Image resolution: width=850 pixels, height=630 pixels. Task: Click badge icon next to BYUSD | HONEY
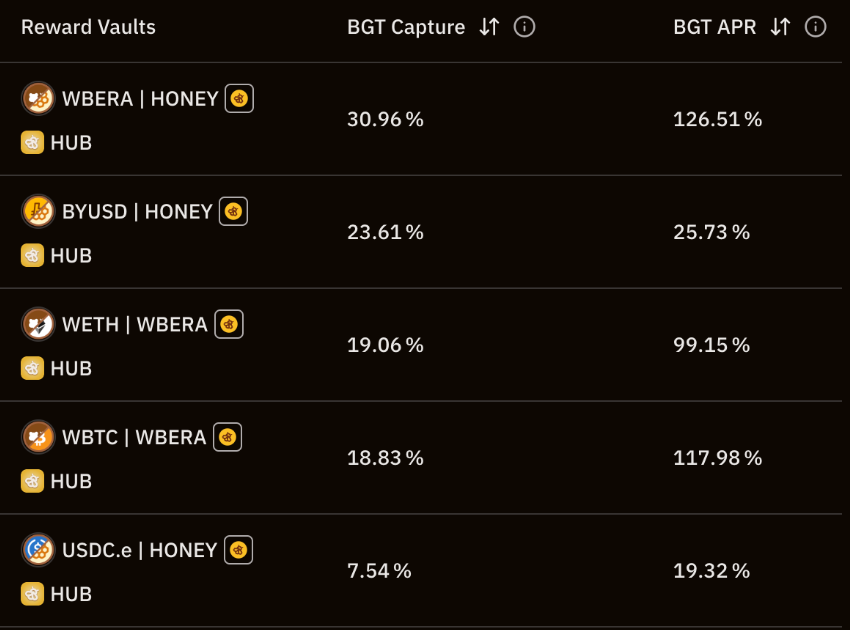pos(233,211)
